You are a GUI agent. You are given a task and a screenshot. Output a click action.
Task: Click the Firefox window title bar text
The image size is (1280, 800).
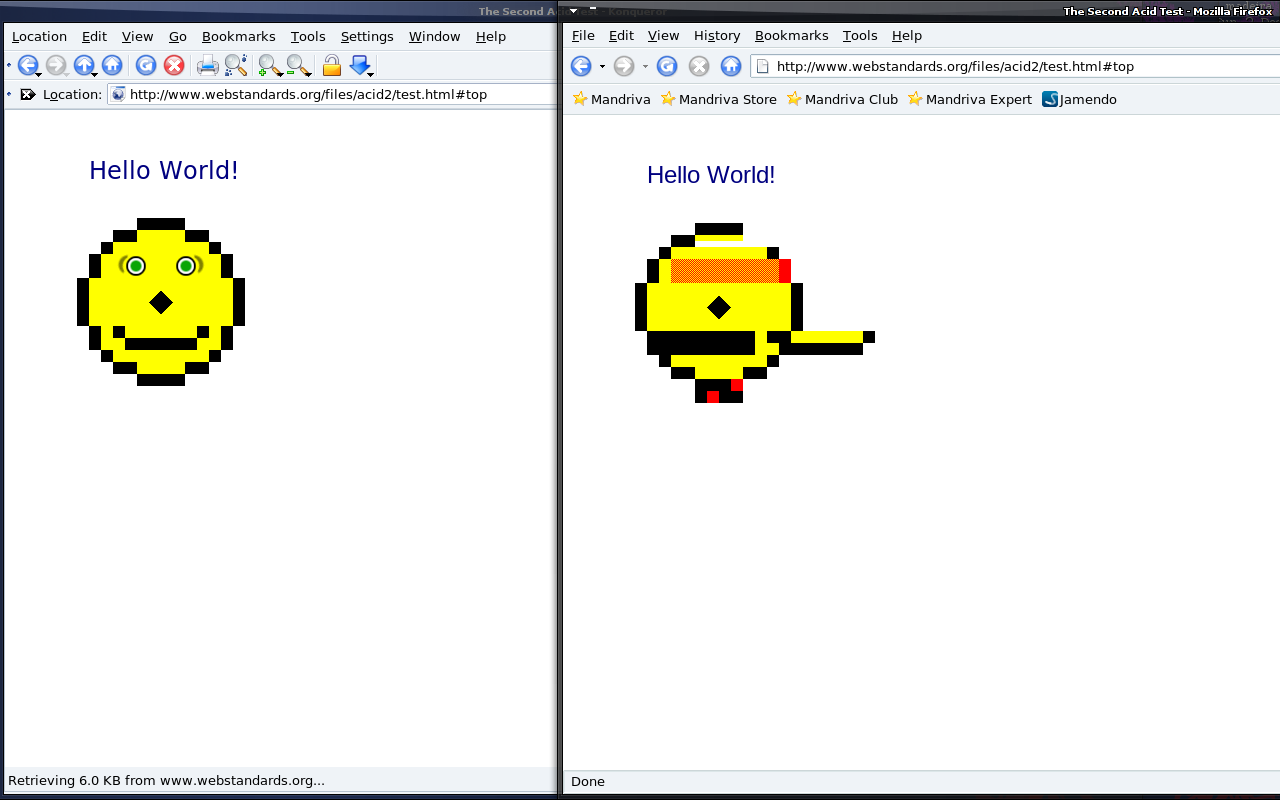1167,11
